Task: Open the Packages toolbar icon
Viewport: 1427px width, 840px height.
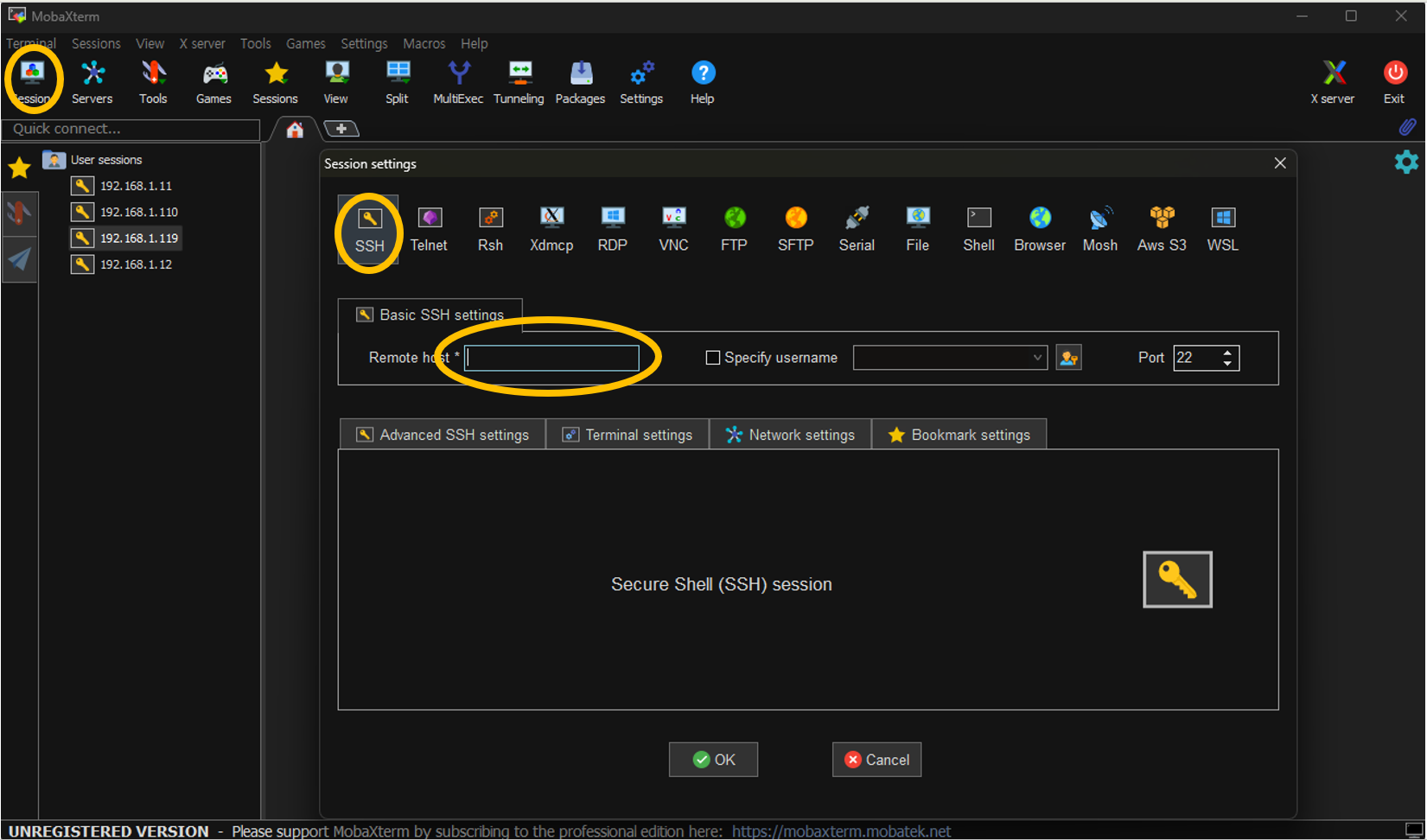Action: [581, 83]
